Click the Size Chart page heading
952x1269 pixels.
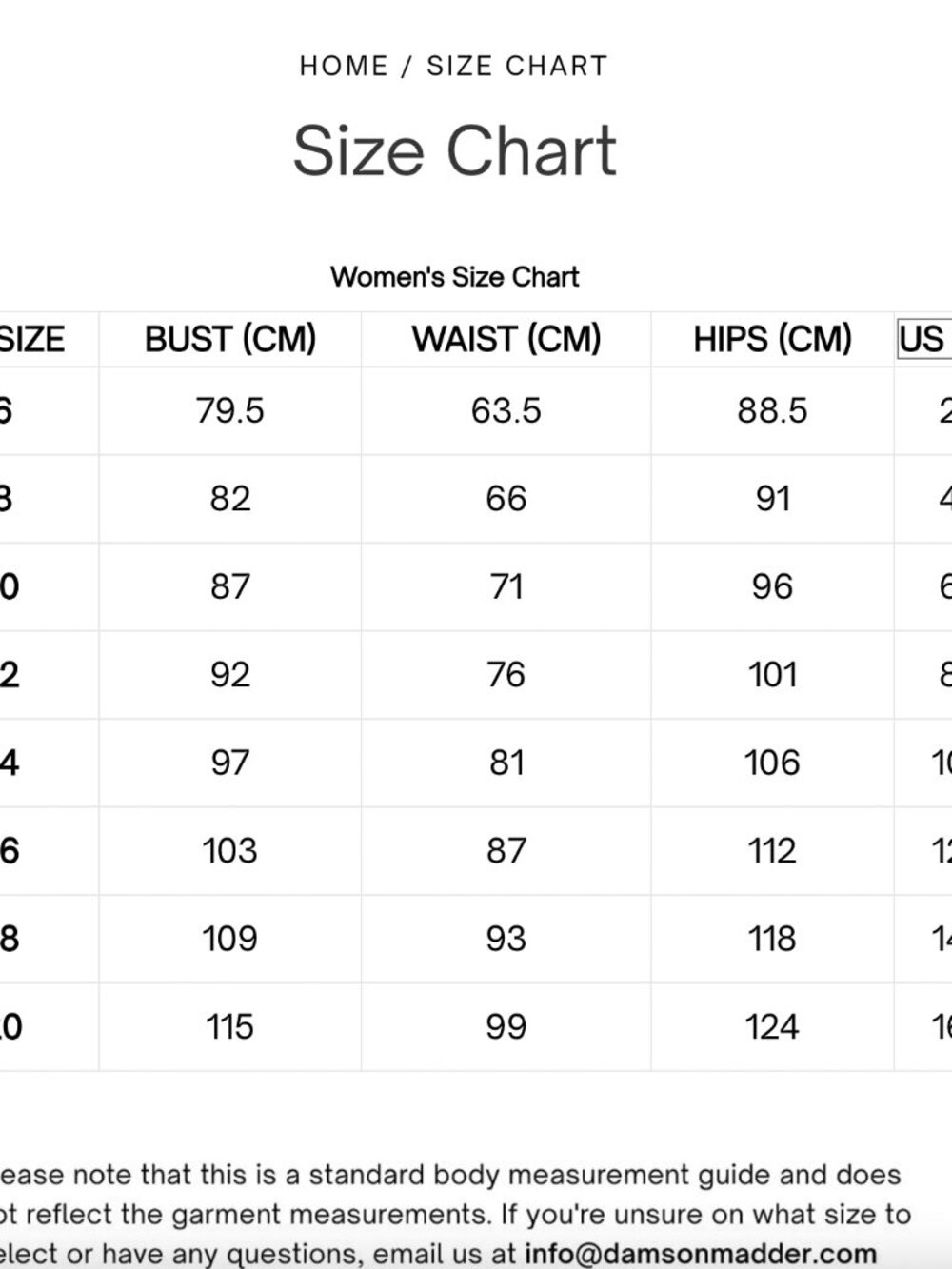tap(455, 150)
